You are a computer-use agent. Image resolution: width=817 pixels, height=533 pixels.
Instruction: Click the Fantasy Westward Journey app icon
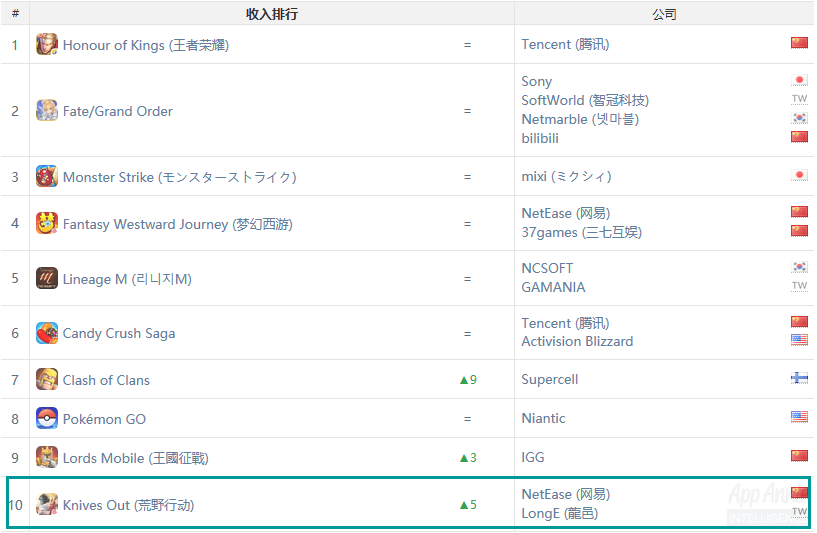46,224
